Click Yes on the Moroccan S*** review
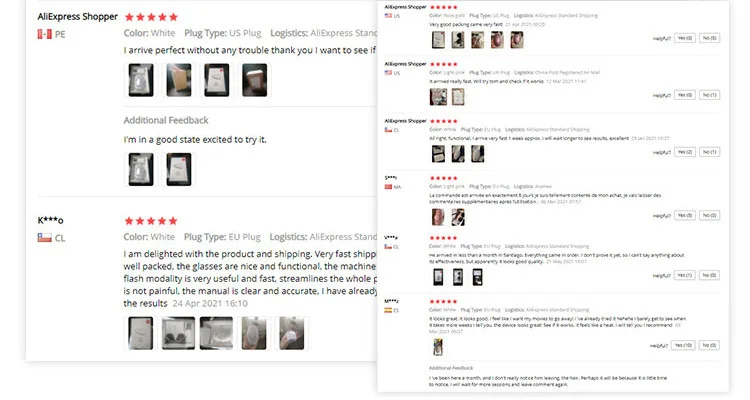Viewport: 750px width, 400px height. 684,215
